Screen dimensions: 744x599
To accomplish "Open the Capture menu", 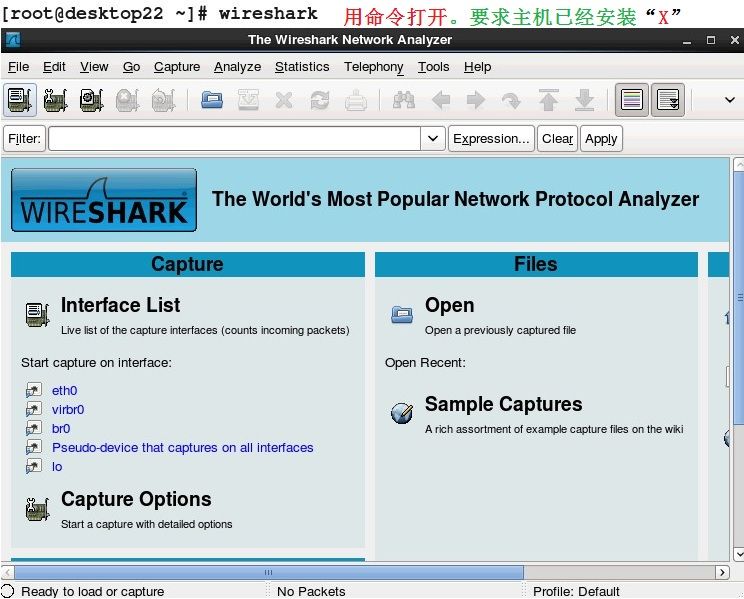I will [177, 67].
